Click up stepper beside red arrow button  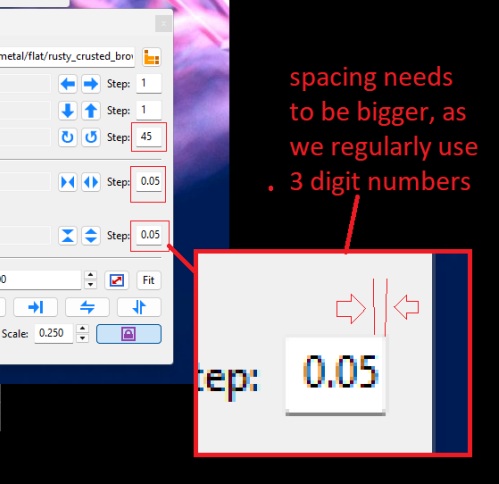click(x=90, y=275)
